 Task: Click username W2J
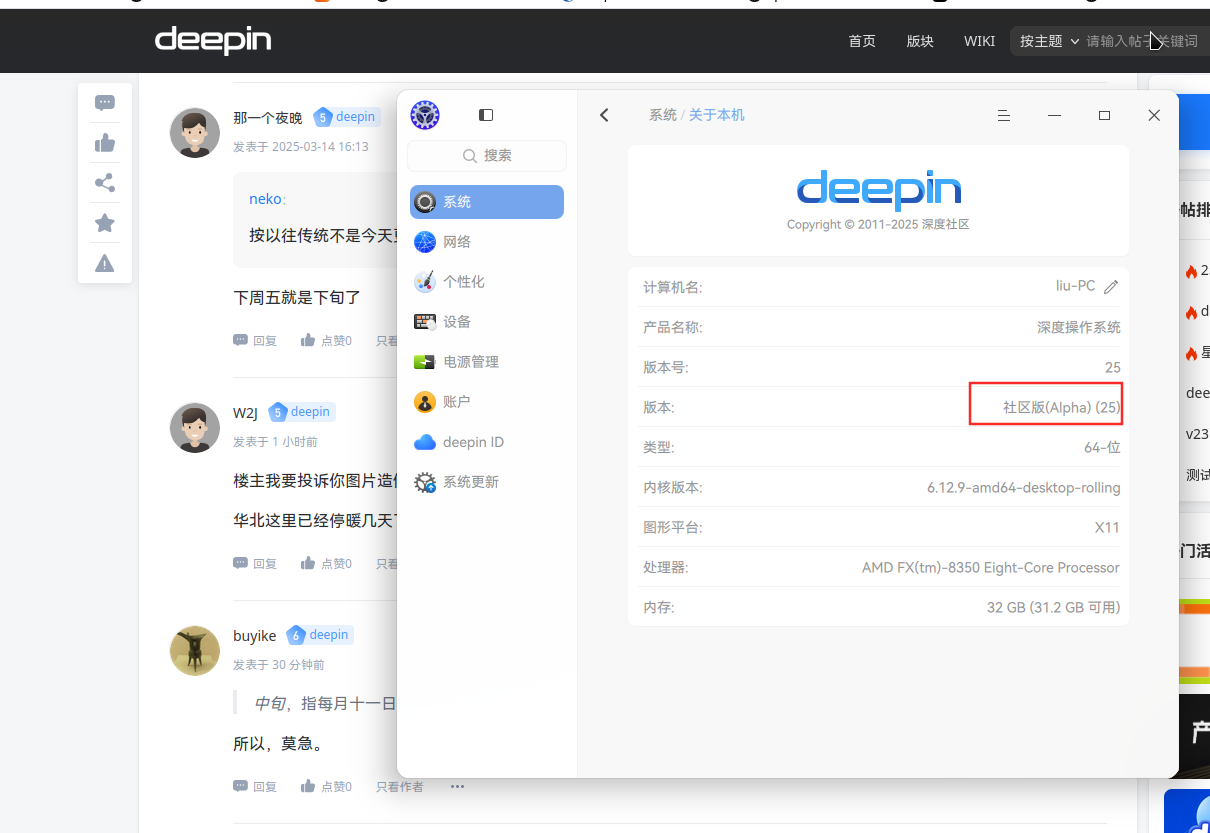[x=246, y=413]
